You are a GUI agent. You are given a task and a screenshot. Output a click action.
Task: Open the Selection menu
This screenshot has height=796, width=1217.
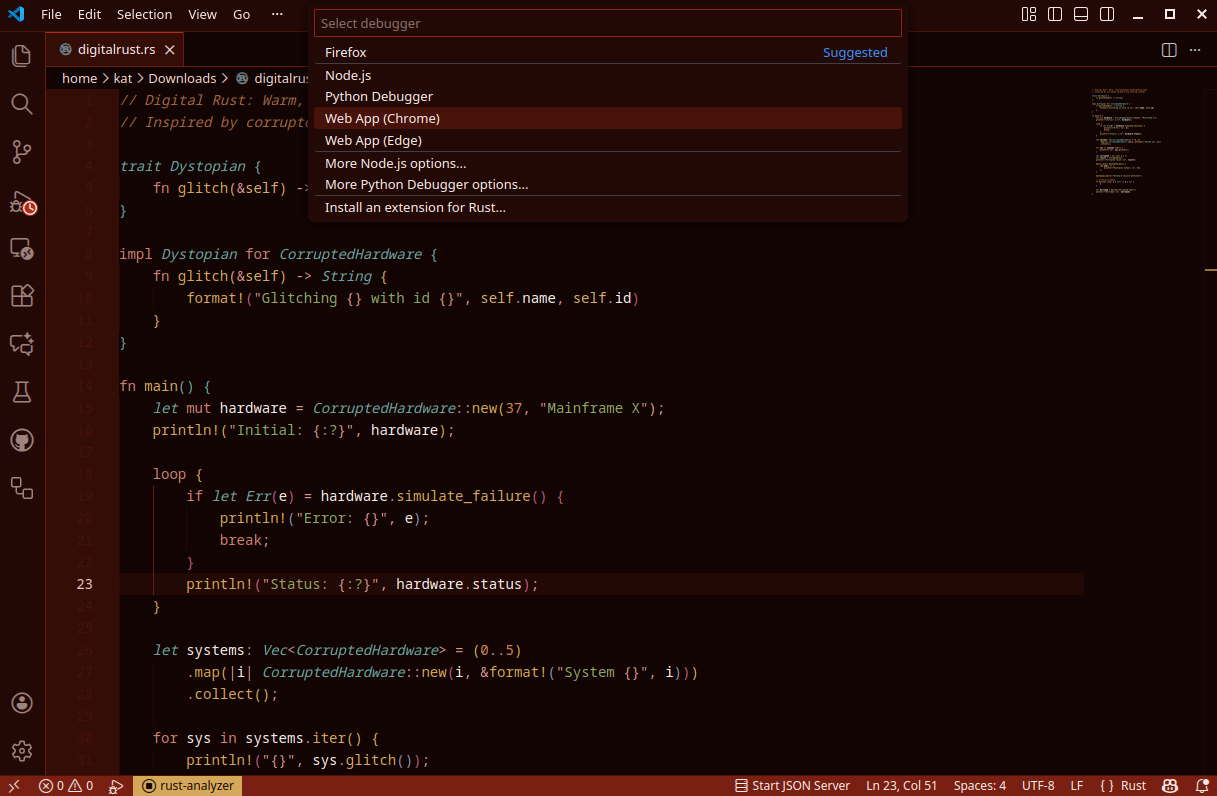click(x=144, y=15)
